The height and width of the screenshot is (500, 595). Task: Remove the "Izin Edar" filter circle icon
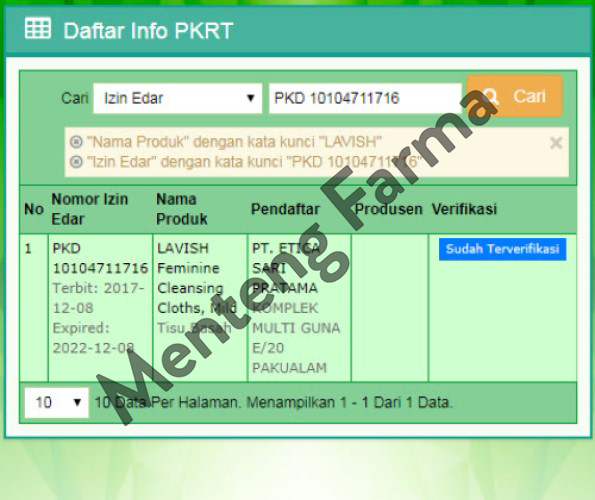click(x=76, y=162)
